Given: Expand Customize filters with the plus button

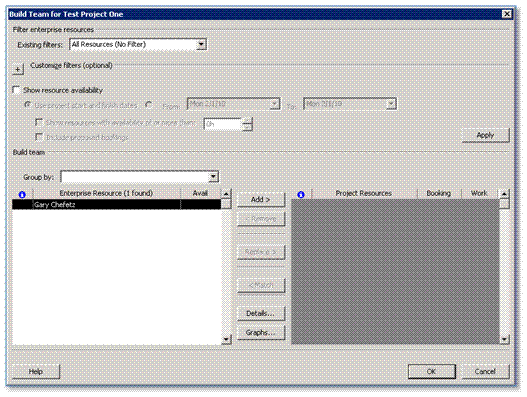Looking at the screenshot, I should click(x=17, y=69).
